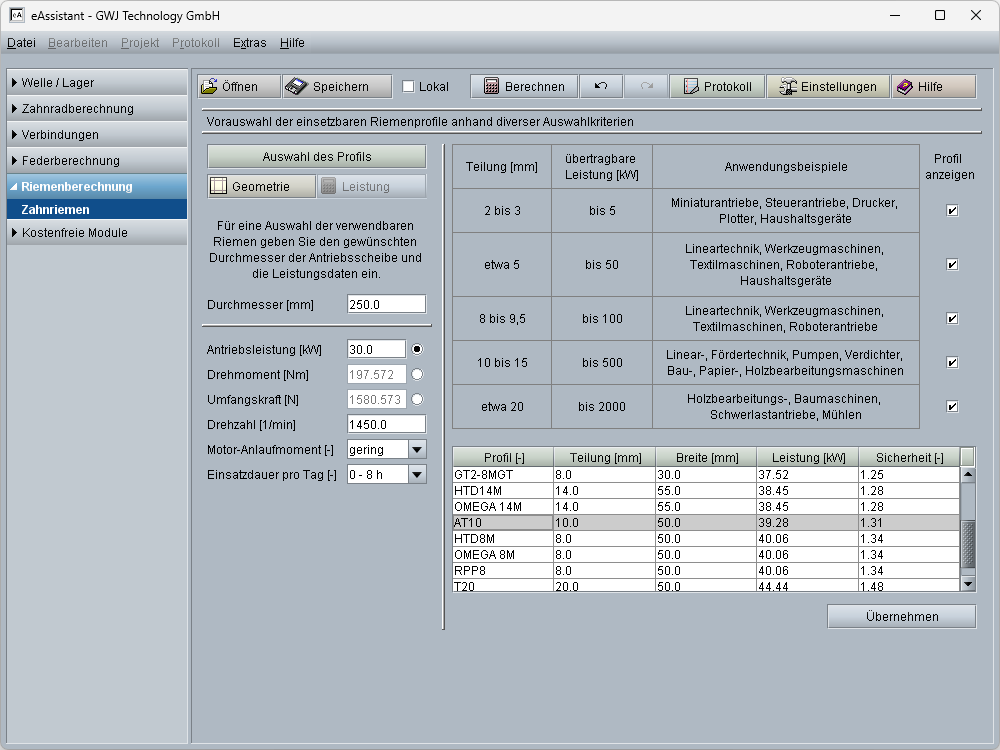Open the Motor-Anlaufmoment dropdown
This screenshot has width=1000, height=750.
pyautogui.click(x=417, y=449)
